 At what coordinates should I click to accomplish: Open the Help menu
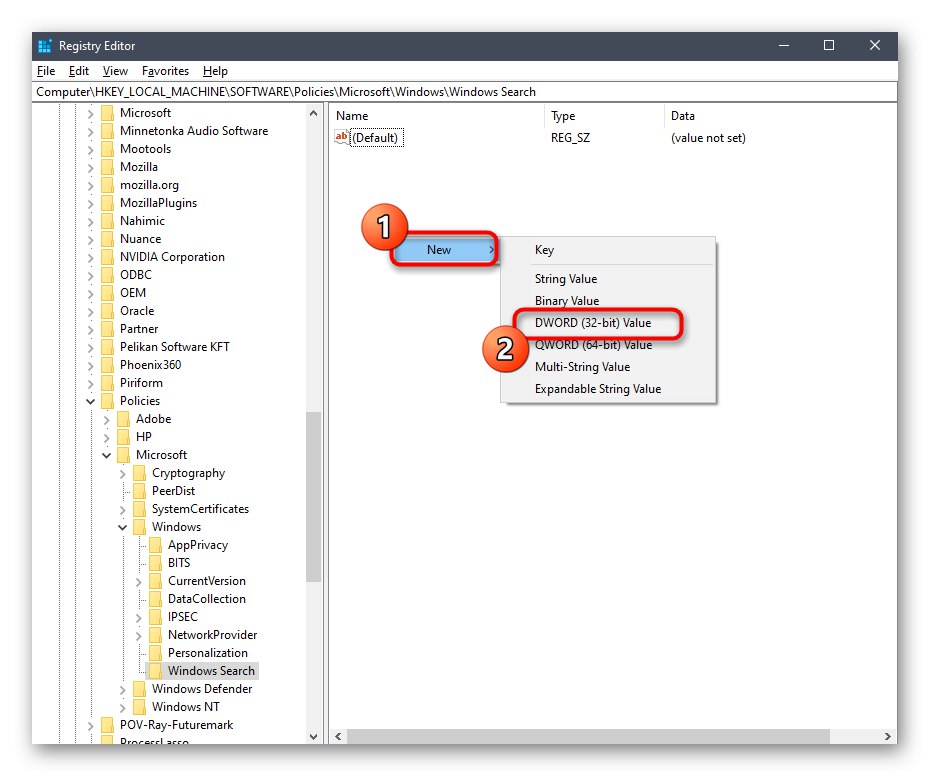pos(215,71)
